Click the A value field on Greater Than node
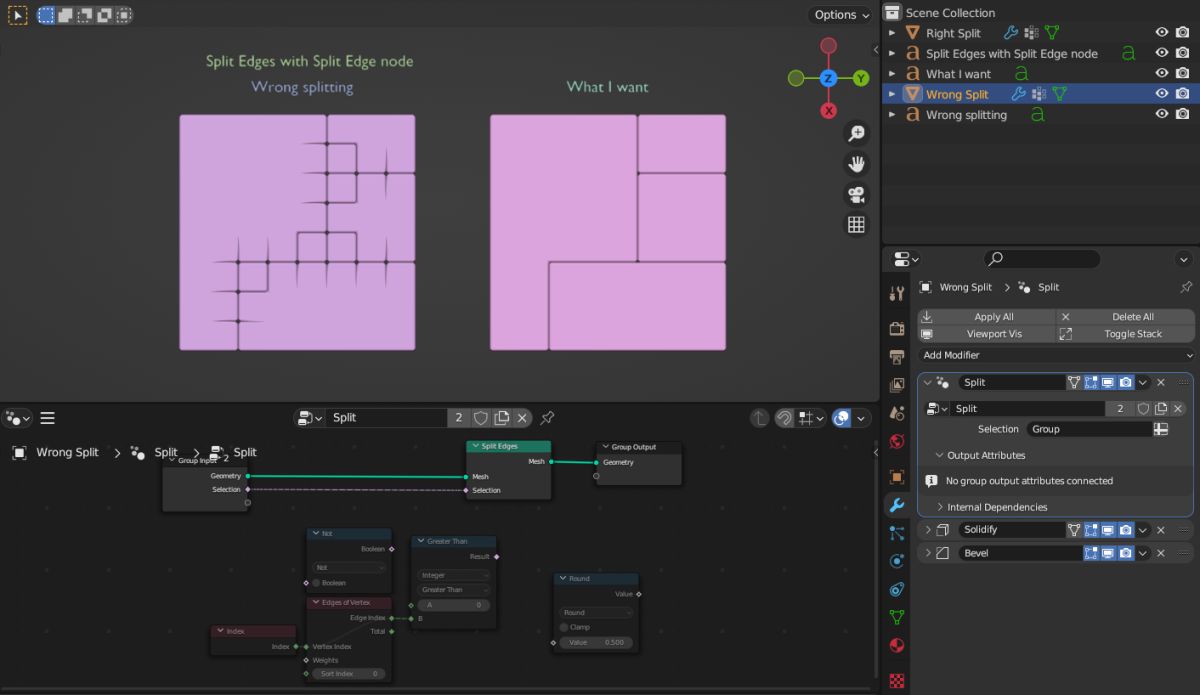The width and height of the screenshot is (1200, 695). [x=454, y=605]
